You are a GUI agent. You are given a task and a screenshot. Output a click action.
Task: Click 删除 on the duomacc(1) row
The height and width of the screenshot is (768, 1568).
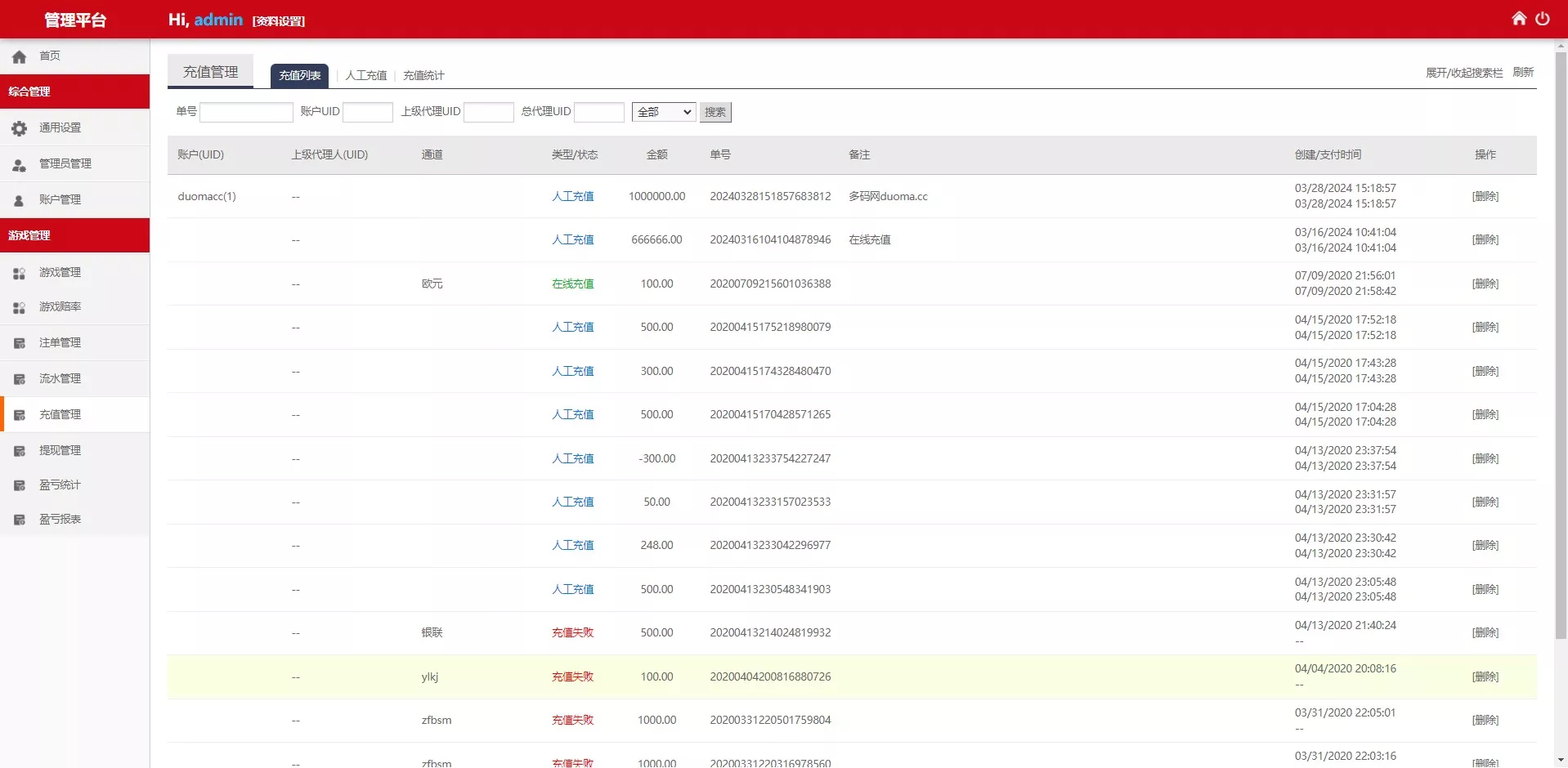tap(1485, 196)
